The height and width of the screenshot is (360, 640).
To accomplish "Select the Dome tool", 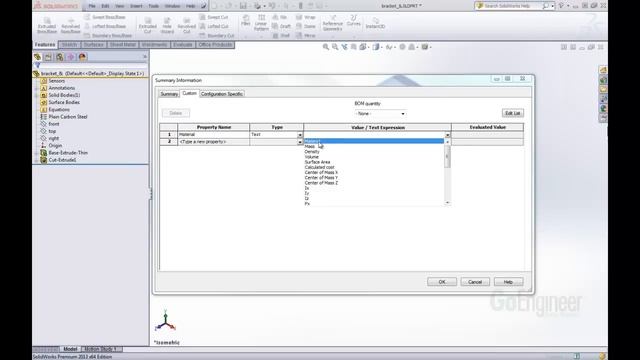I will 306,26.
